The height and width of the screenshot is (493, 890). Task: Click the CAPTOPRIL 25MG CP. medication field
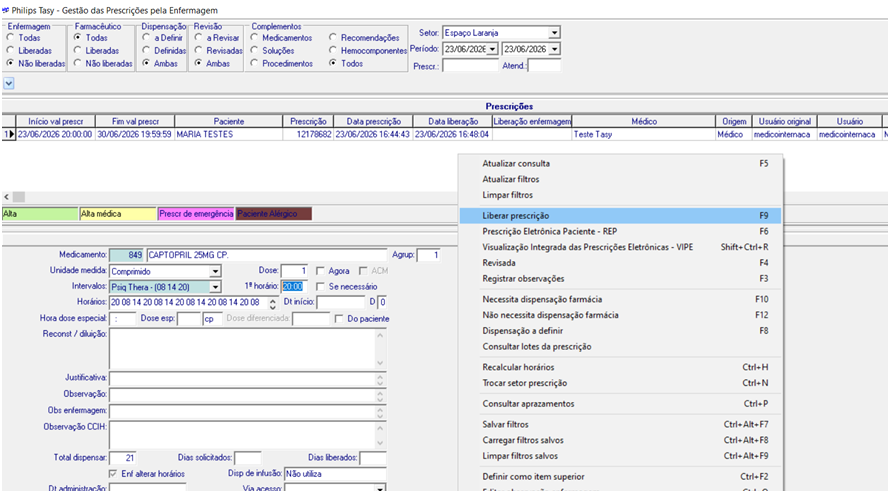tap(267, 255)
